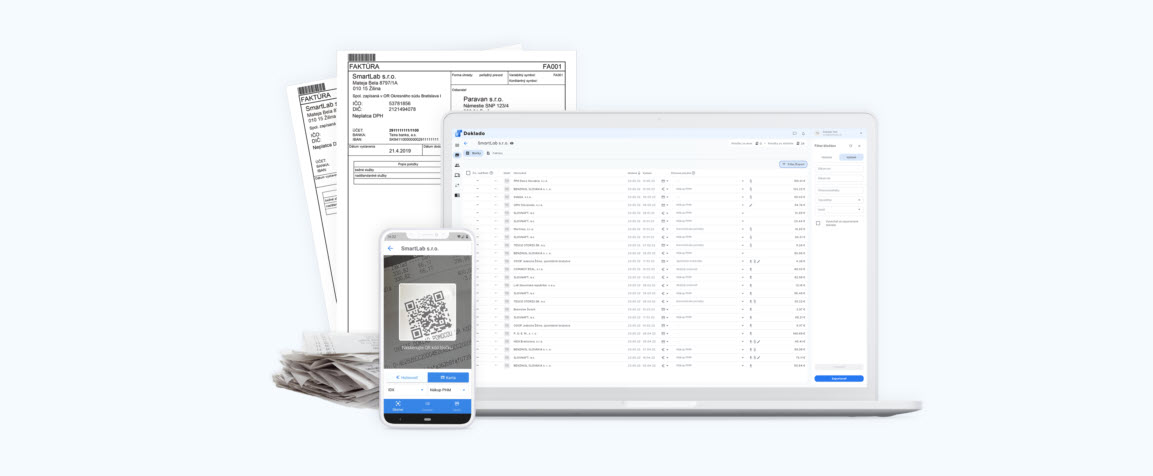Open the hamburger menu in left sidebar

click(457, 144)
